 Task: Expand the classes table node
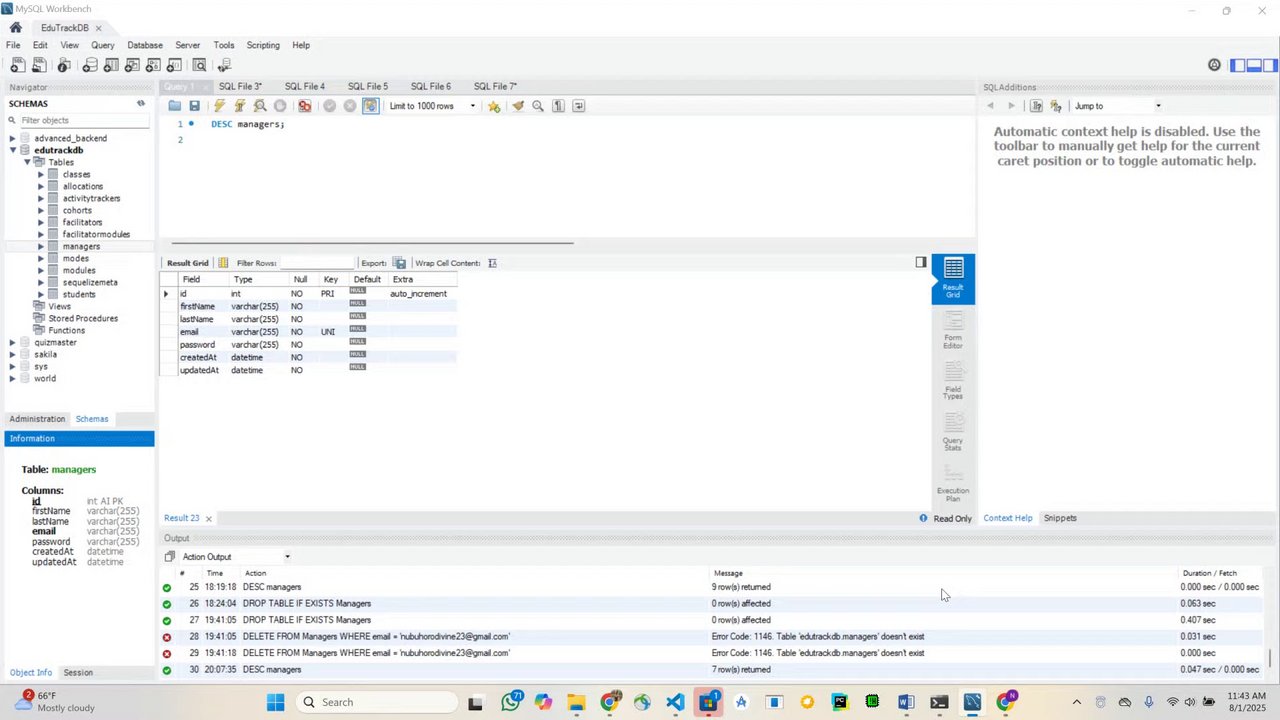pyautogui.click(x=41, y=174)
